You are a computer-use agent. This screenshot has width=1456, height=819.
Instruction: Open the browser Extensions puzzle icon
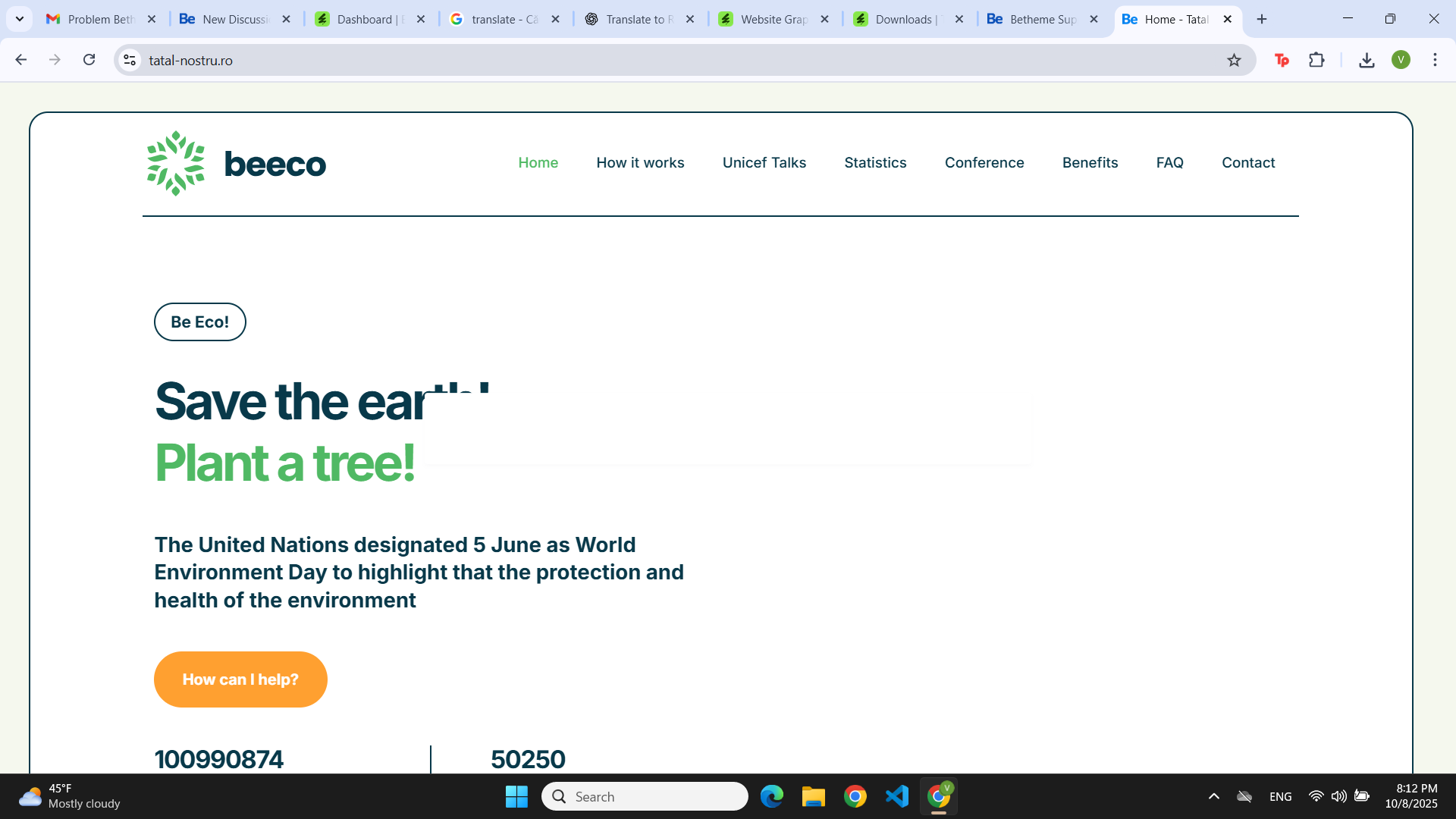click(x=1316, y=60)
